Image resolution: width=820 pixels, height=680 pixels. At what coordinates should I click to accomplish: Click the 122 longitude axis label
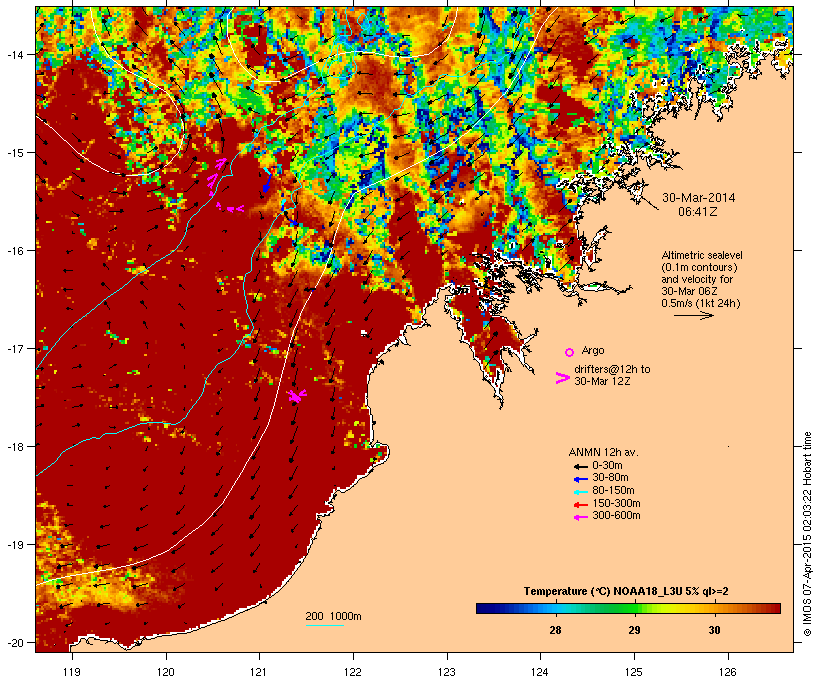(353, 672)
